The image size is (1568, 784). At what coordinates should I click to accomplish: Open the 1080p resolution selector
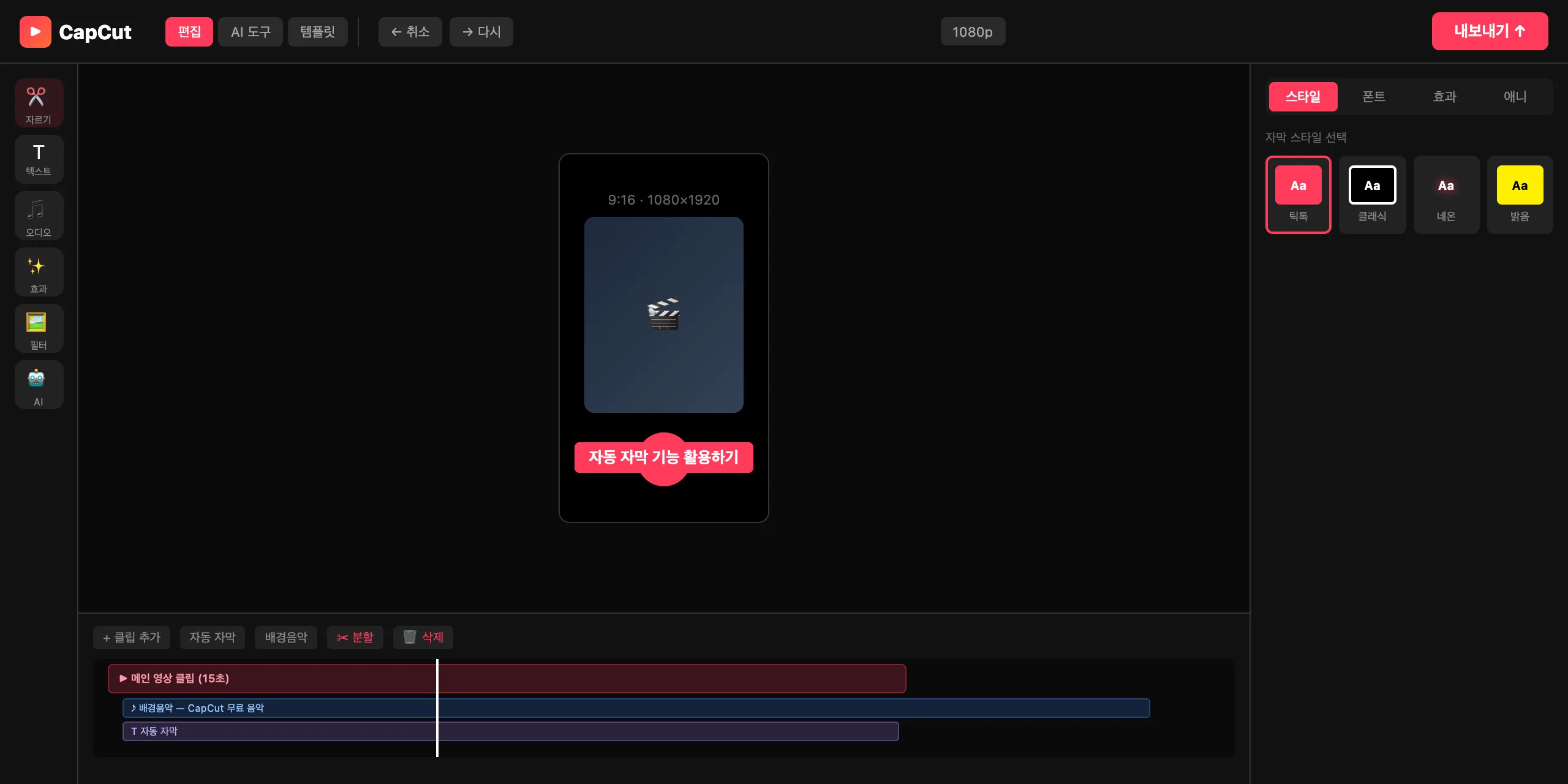[973, 32]
